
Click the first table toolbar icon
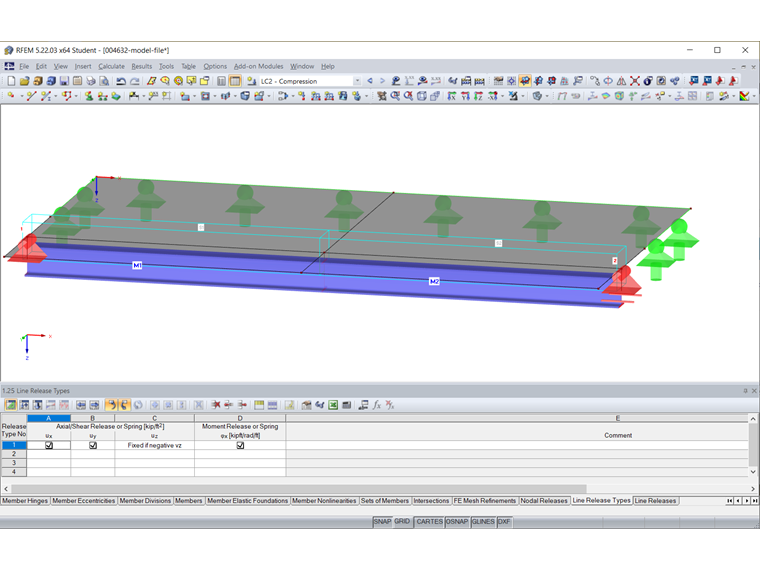(x=11, y=405)
